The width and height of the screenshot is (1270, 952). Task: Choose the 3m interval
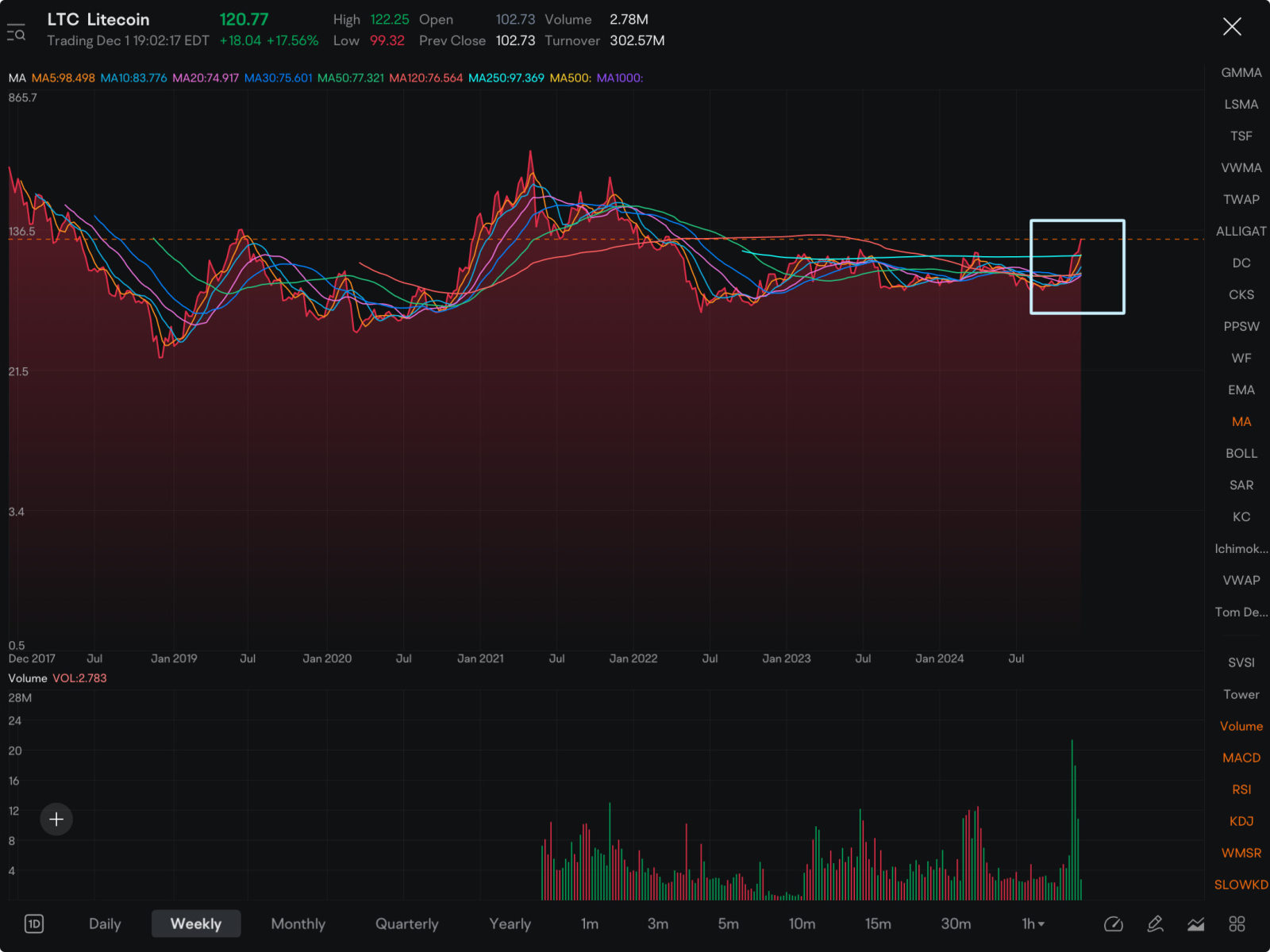click(x=658, y=923)
